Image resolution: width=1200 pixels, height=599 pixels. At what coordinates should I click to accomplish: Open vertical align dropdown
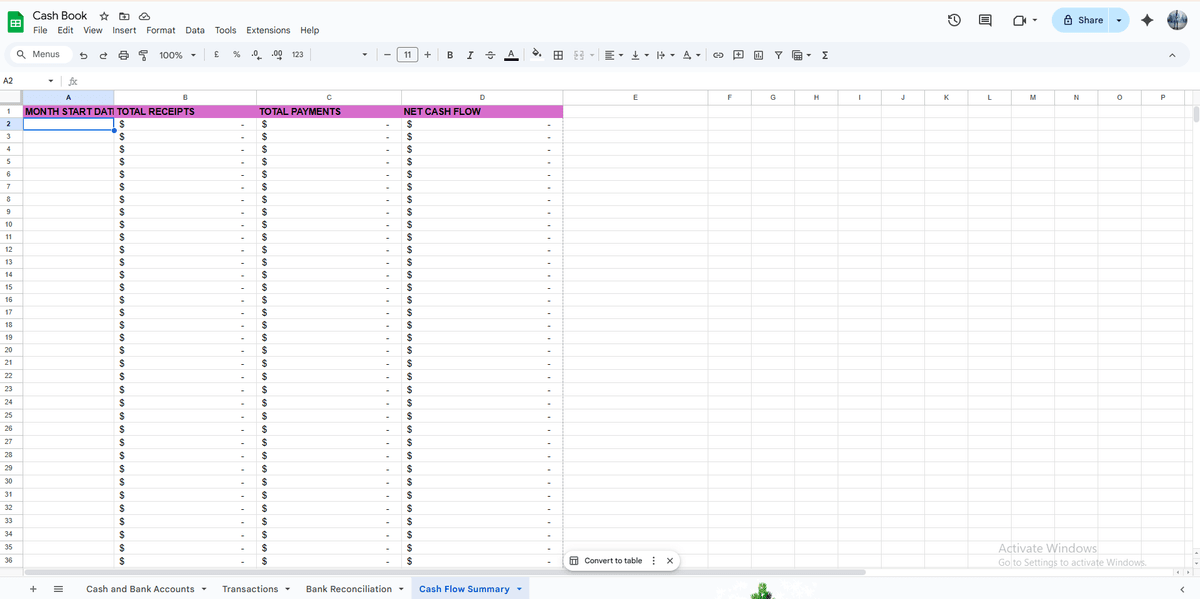[x=639, y=55]
